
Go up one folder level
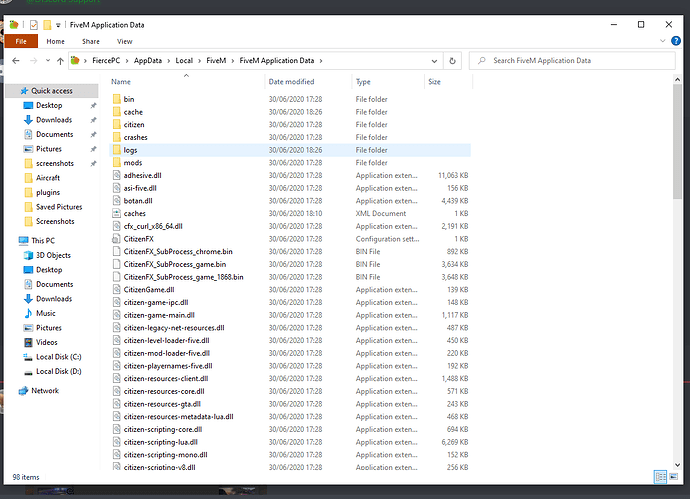[60, 61]
